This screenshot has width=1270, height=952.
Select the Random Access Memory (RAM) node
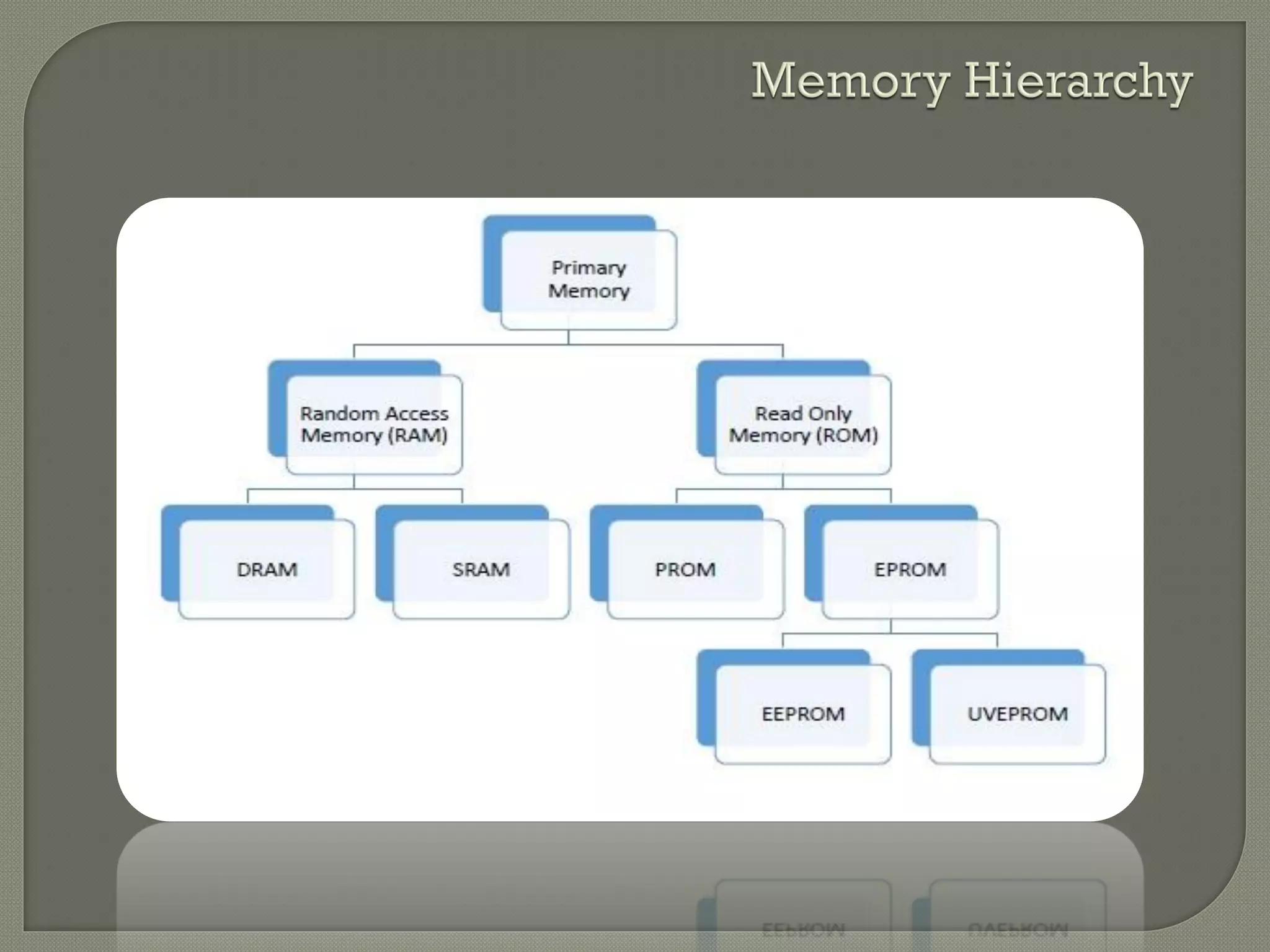(x=374, y=425)
